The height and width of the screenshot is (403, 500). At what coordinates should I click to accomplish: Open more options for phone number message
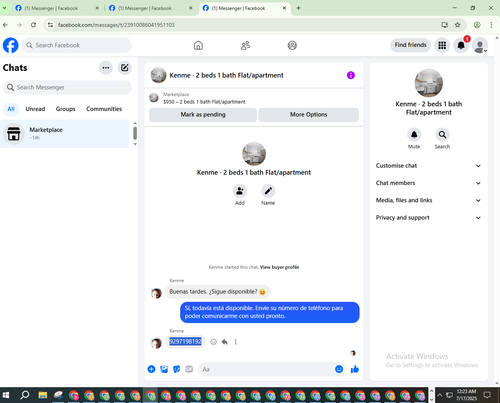click(235, 342)
